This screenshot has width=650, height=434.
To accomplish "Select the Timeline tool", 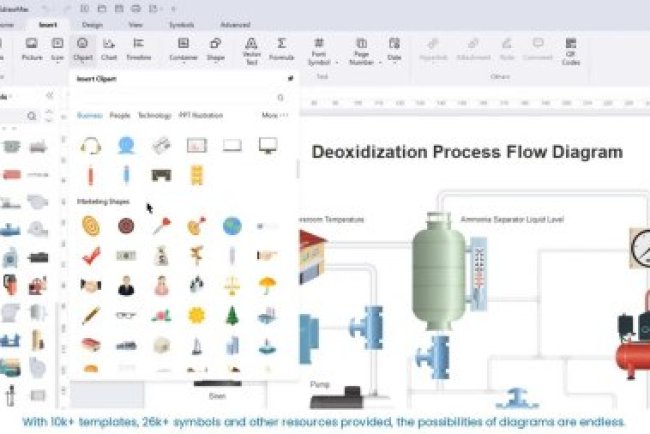I will coord(138,48).
